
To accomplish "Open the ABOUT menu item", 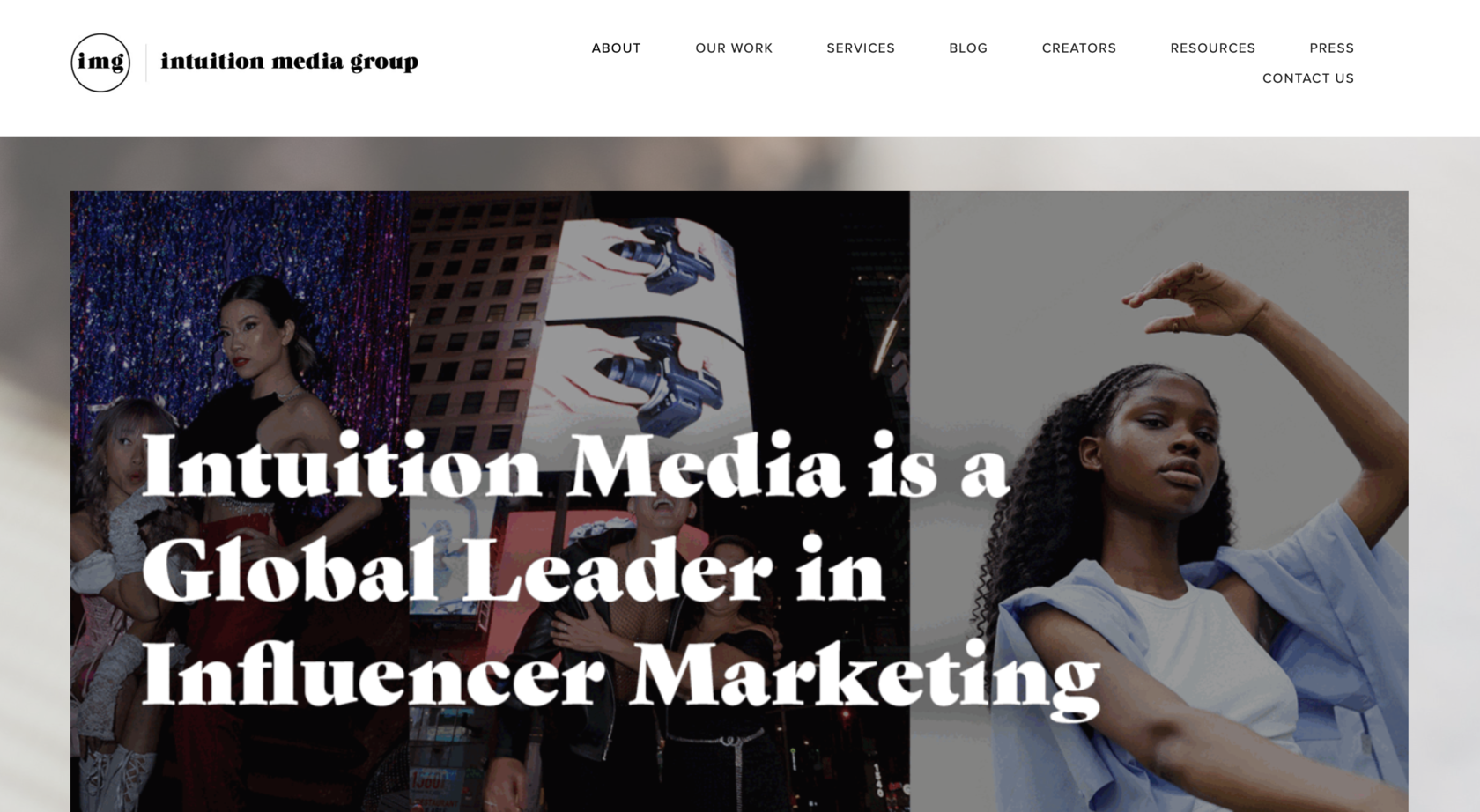I will click(x=616, y=48).
